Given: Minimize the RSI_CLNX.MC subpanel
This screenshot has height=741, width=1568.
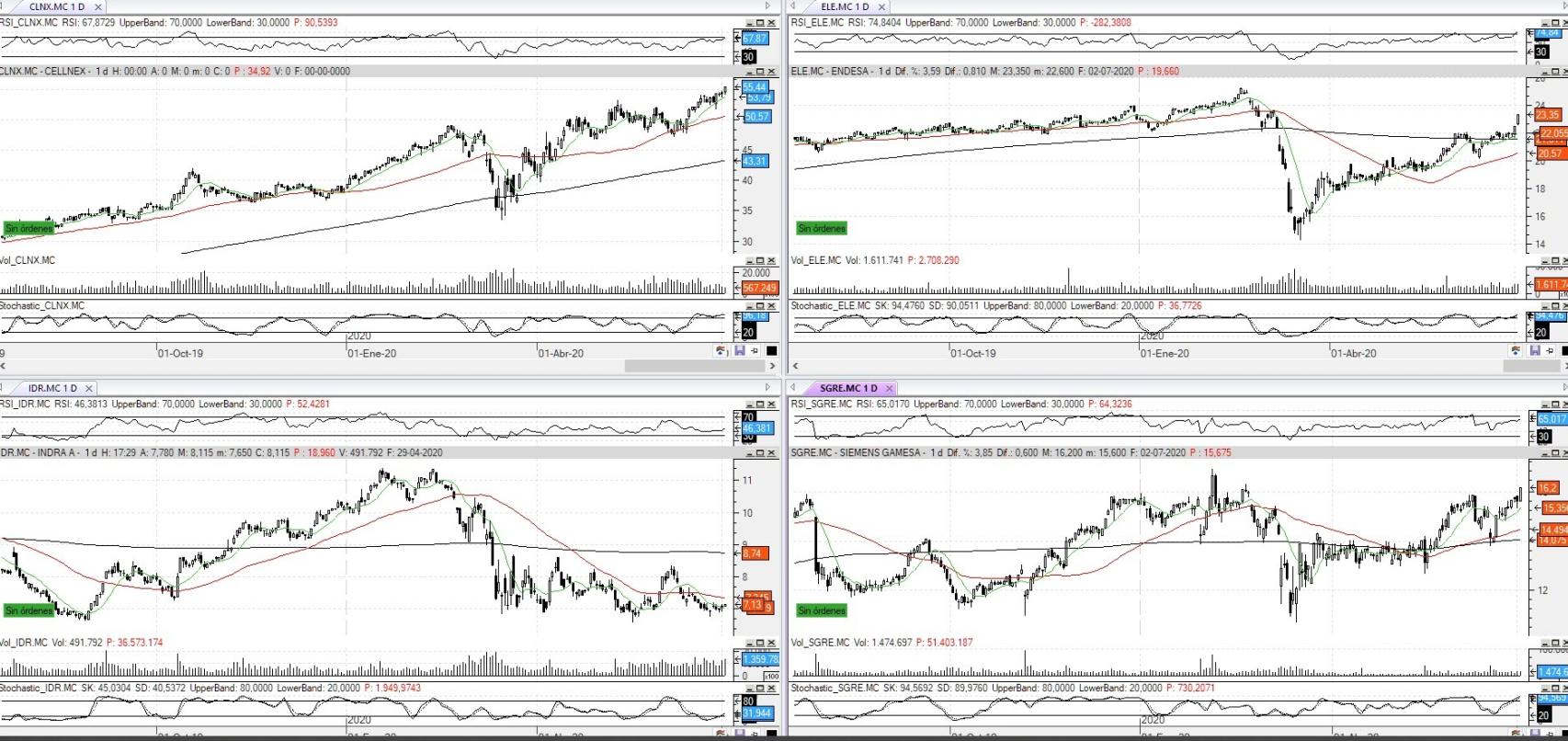Looking at the screenshot, I should tap(749, 23).
